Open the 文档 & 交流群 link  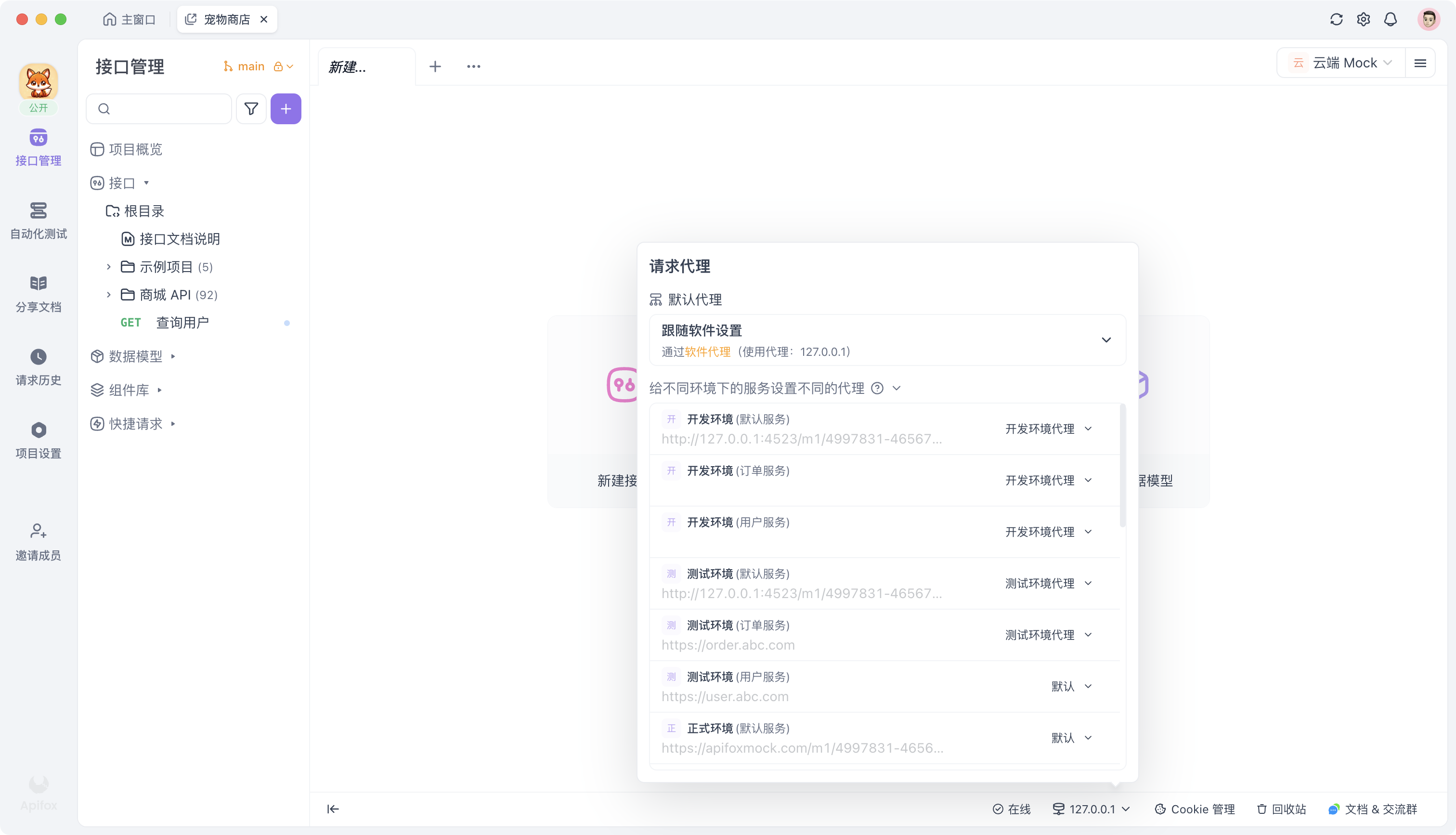(x=1378, y=809)
